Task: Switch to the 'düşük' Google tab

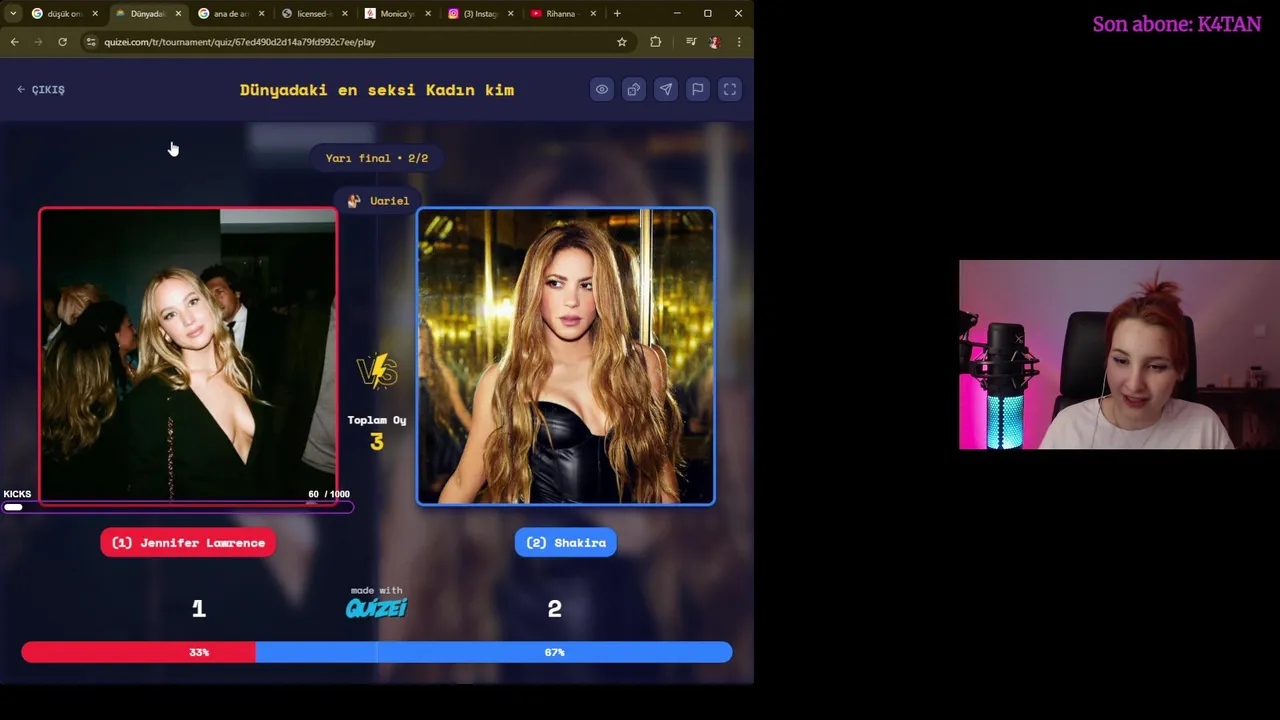Action: pyautogui.click(x=62, y=14)
